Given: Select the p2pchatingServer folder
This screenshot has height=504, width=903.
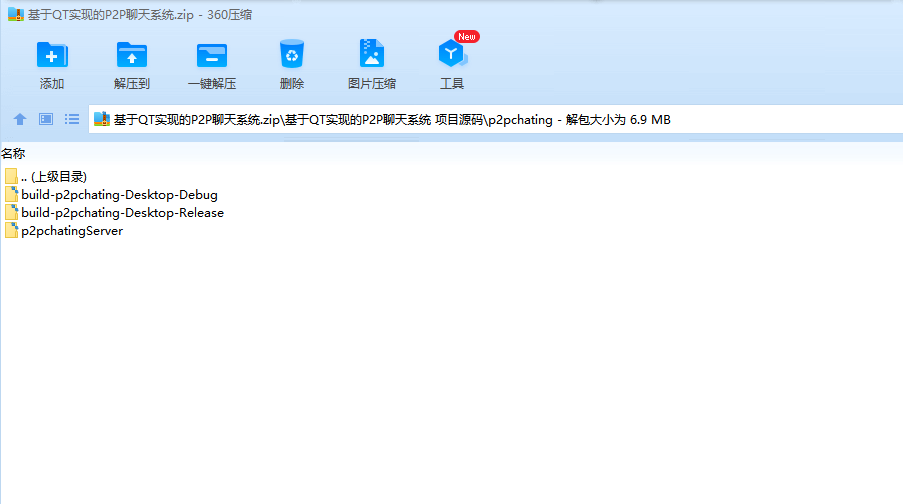Looking at the screenshot, I should pyautogui.click(x=64, y=230).
